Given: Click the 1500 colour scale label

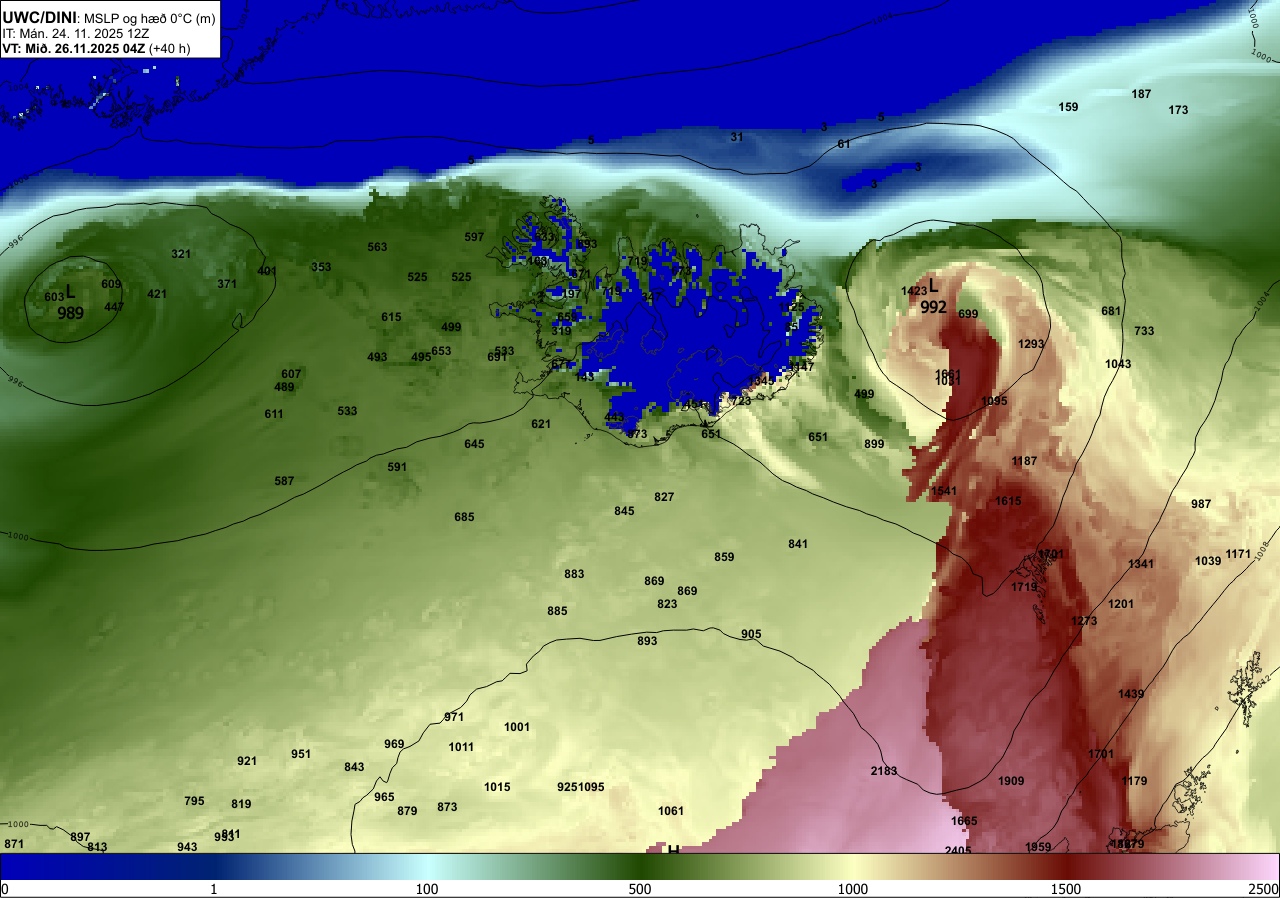Looking at the screenshot, I should [x=1066, y=889].
